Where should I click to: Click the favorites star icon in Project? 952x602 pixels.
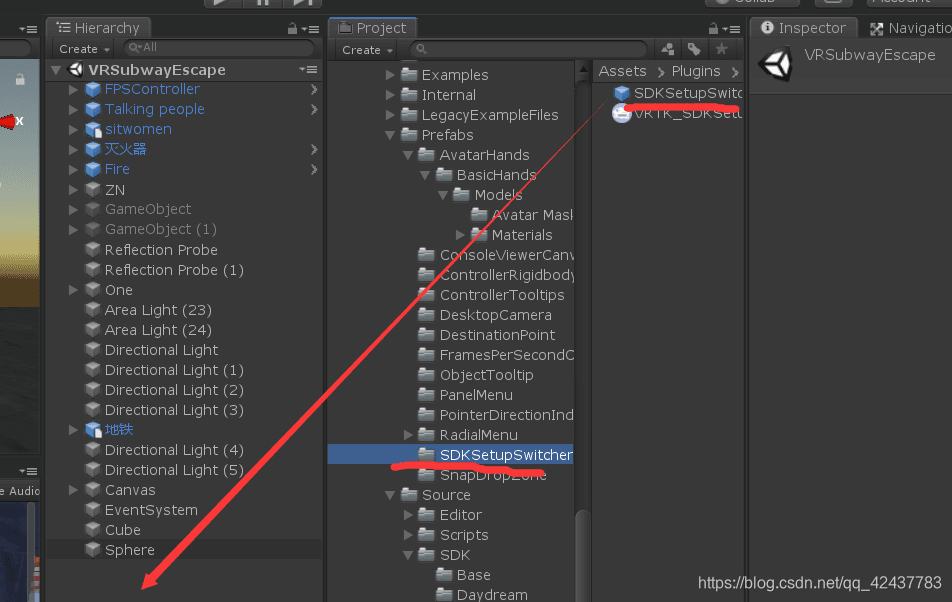[721, 49]
